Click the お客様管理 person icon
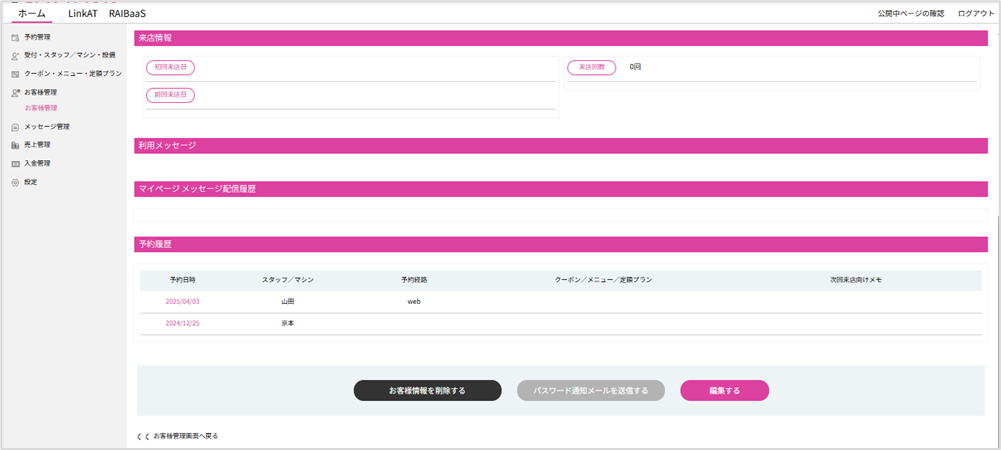Viewport: 1001px width, 450px height. 15,92
